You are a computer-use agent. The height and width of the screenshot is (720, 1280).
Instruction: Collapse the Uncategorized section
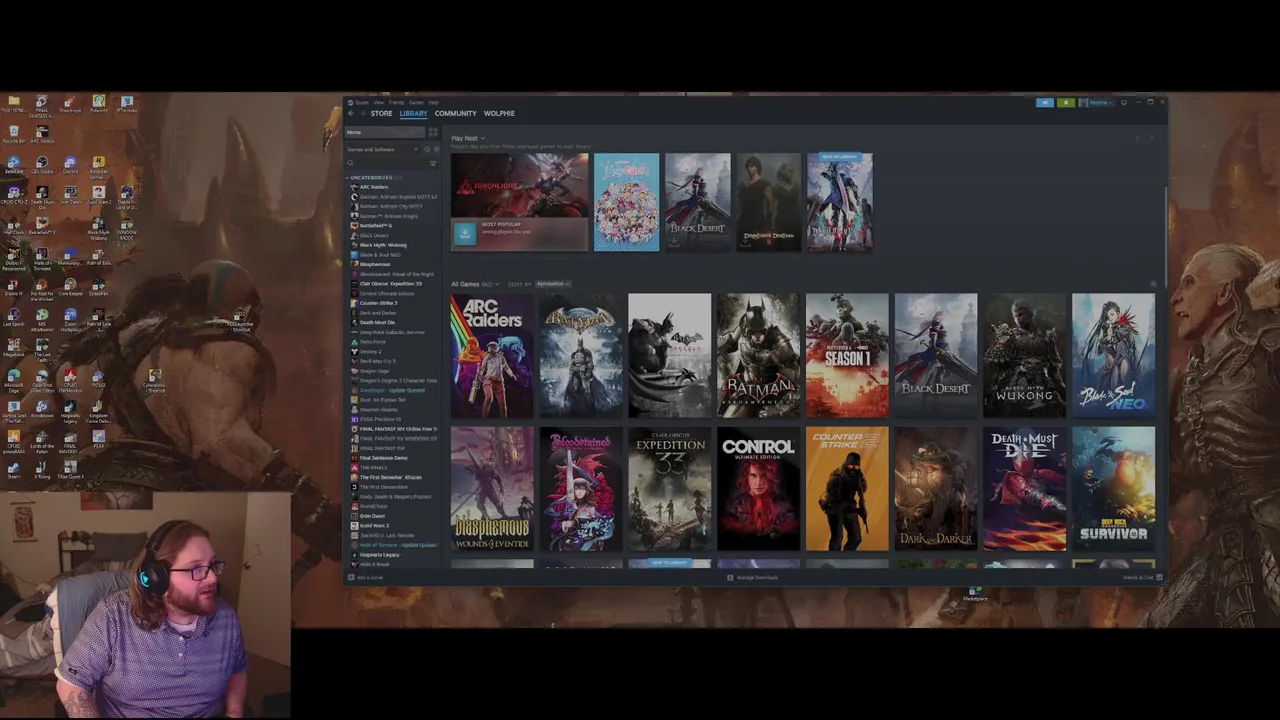pos(346,177)
